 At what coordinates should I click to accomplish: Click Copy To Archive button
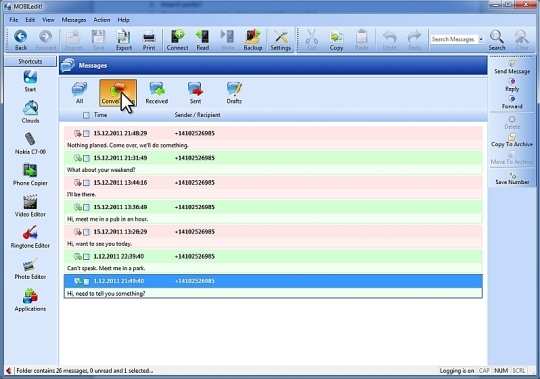click(x=512, y=140)
